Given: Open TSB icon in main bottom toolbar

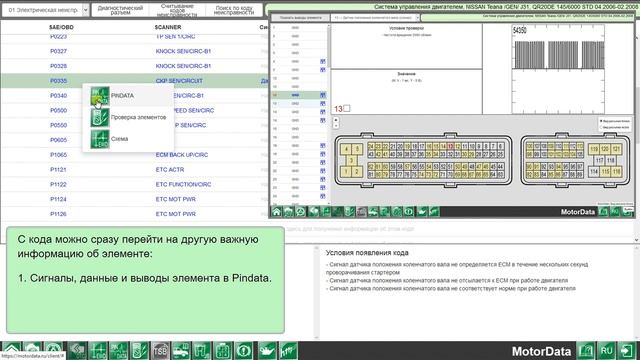Looking at the screenshot, I should click(160, 351).
